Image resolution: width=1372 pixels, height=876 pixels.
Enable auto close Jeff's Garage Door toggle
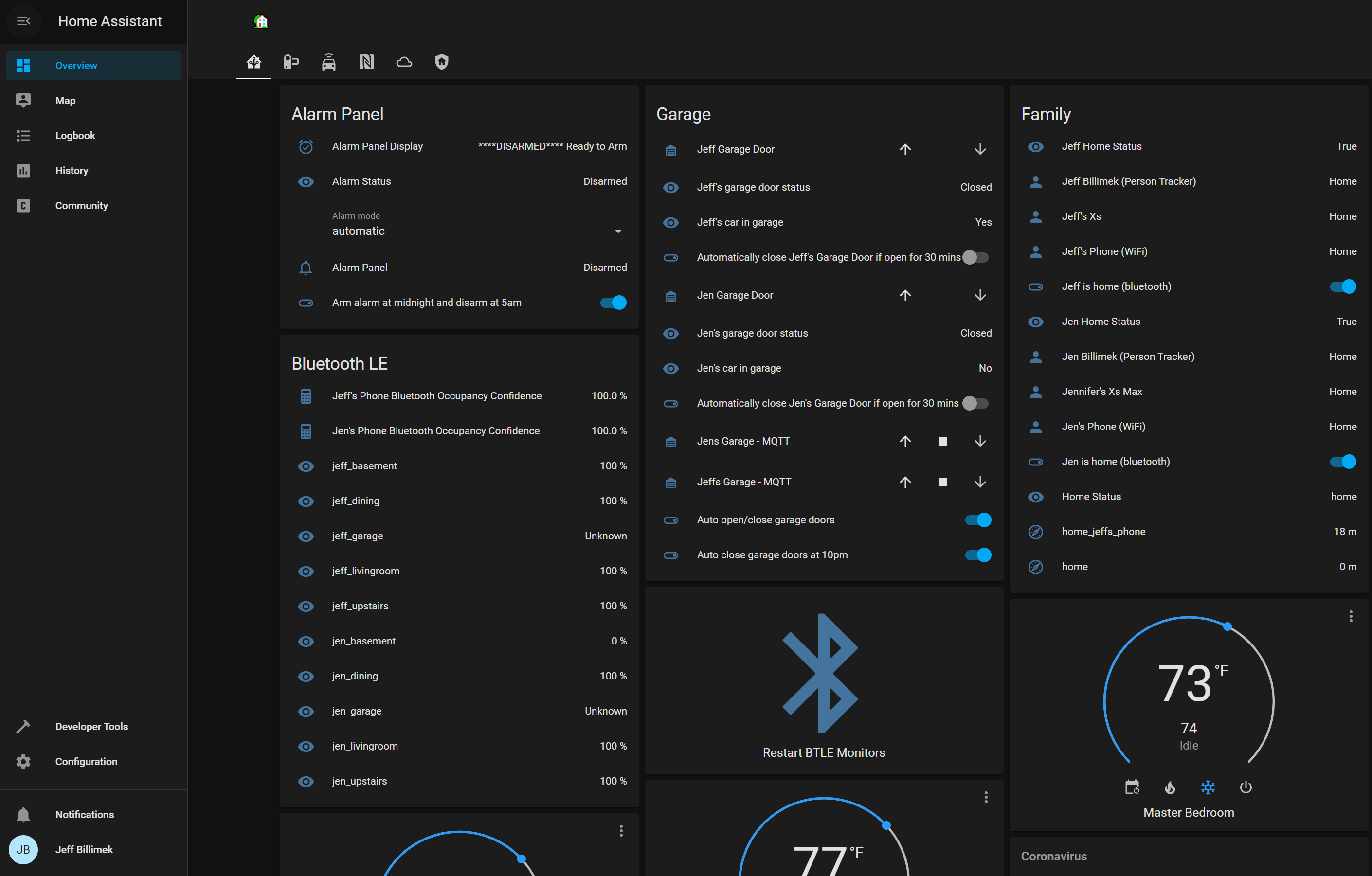(x=975, y=257)
